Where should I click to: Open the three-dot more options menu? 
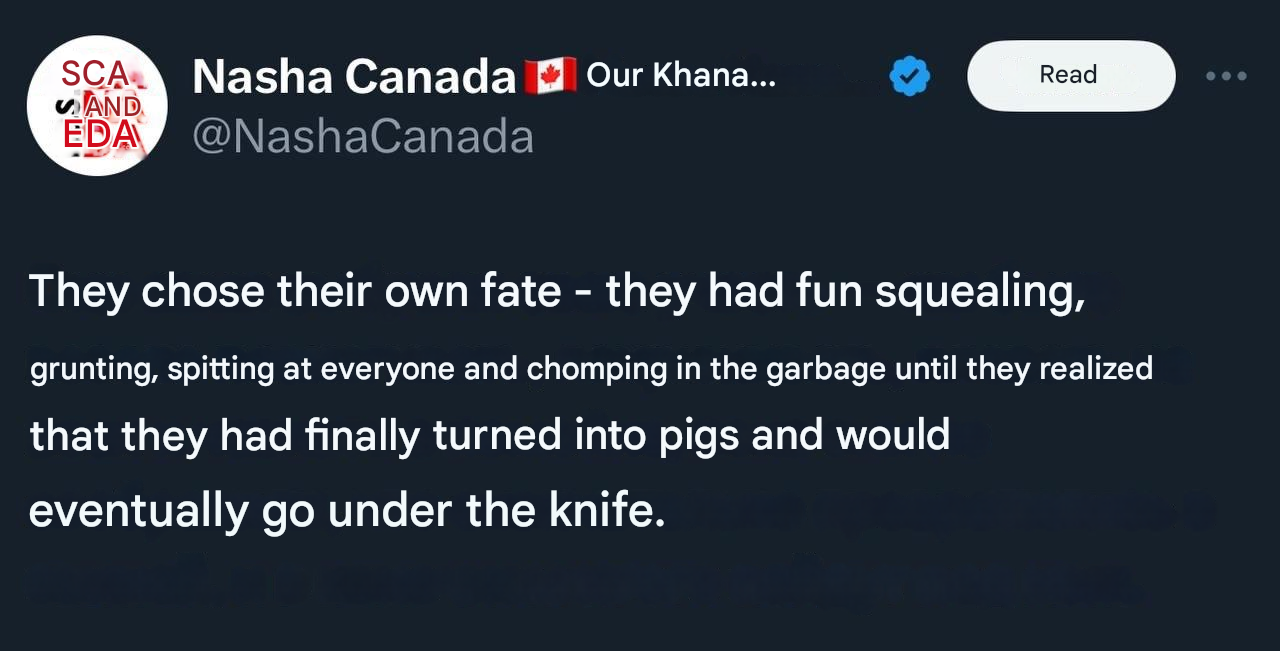(1226, 76)
